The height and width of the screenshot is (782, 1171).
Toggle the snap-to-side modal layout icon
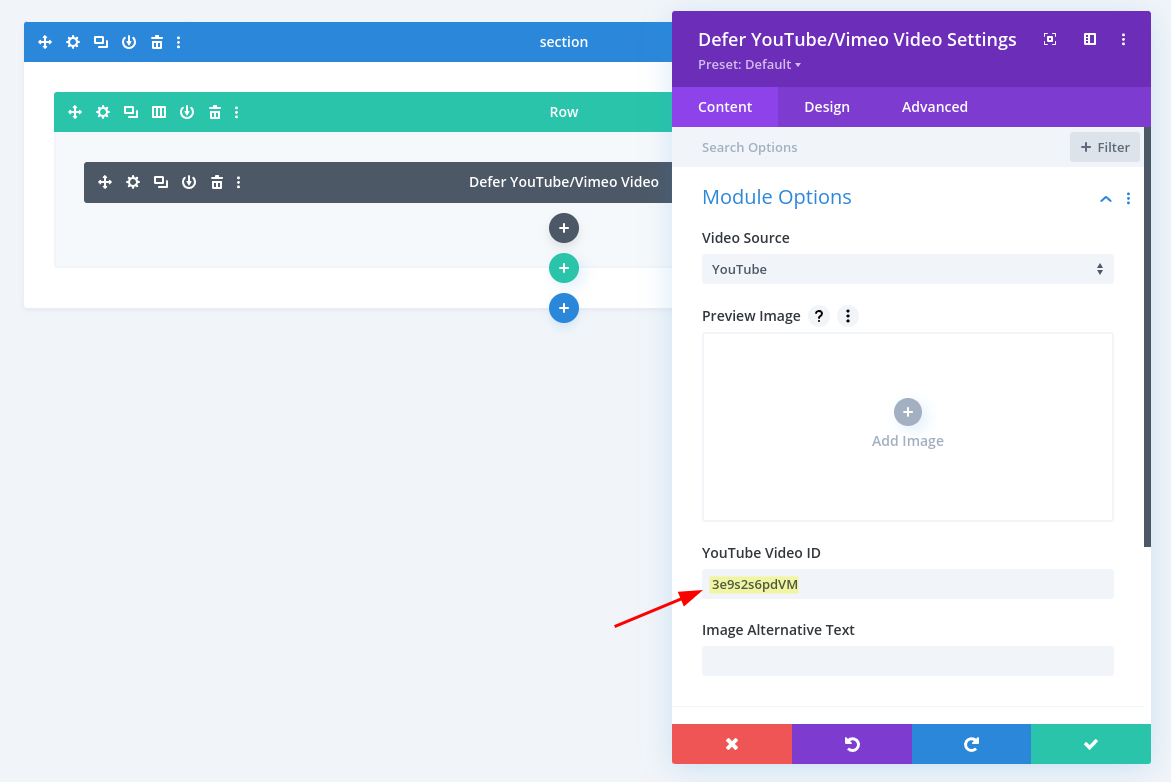1089,39
